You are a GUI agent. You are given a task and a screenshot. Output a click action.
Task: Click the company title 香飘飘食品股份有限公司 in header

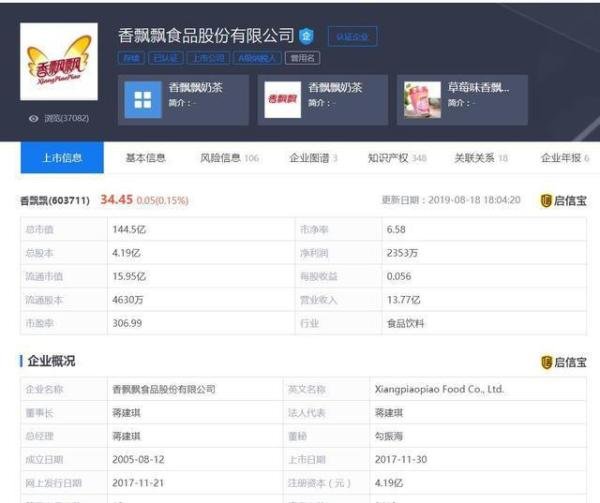point(206,36)
